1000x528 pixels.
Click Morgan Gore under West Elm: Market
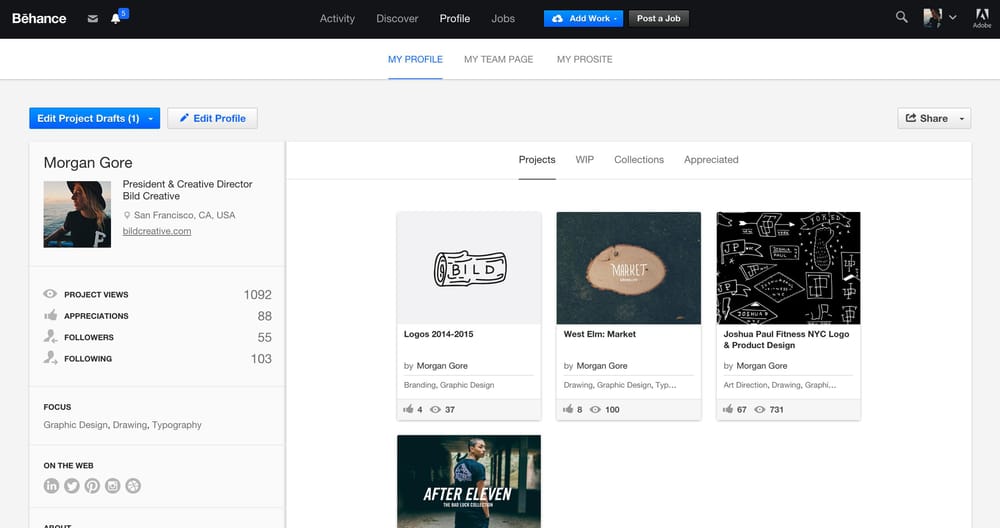click(602, 366)
